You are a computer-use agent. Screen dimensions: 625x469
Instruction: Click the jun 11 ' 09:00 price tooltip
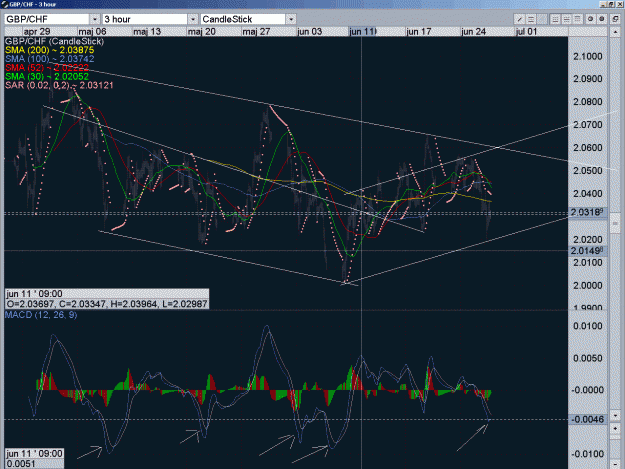pos(107,294)
